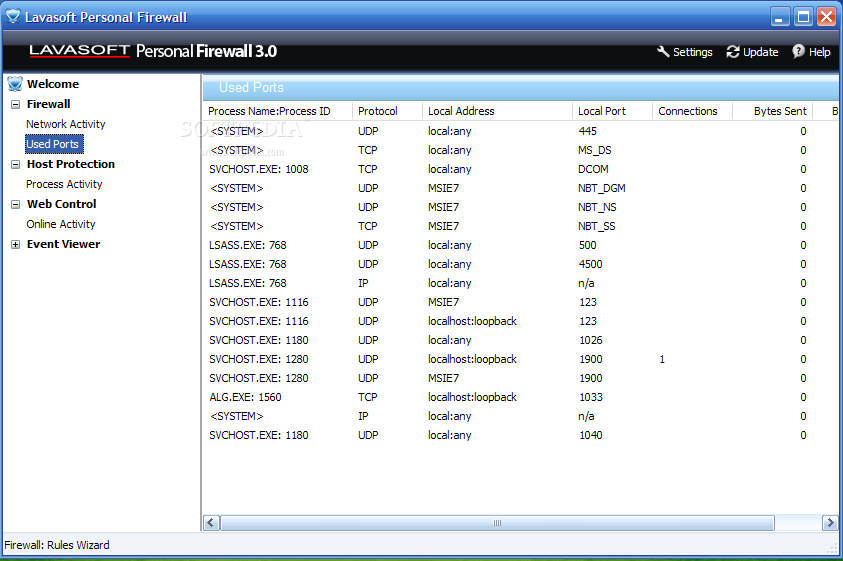Image resolution: width=843 pixels, height=561 pixels.
Task: Click the connections value 1 cell
Action: pyautogui.click(x=662, y=359)
